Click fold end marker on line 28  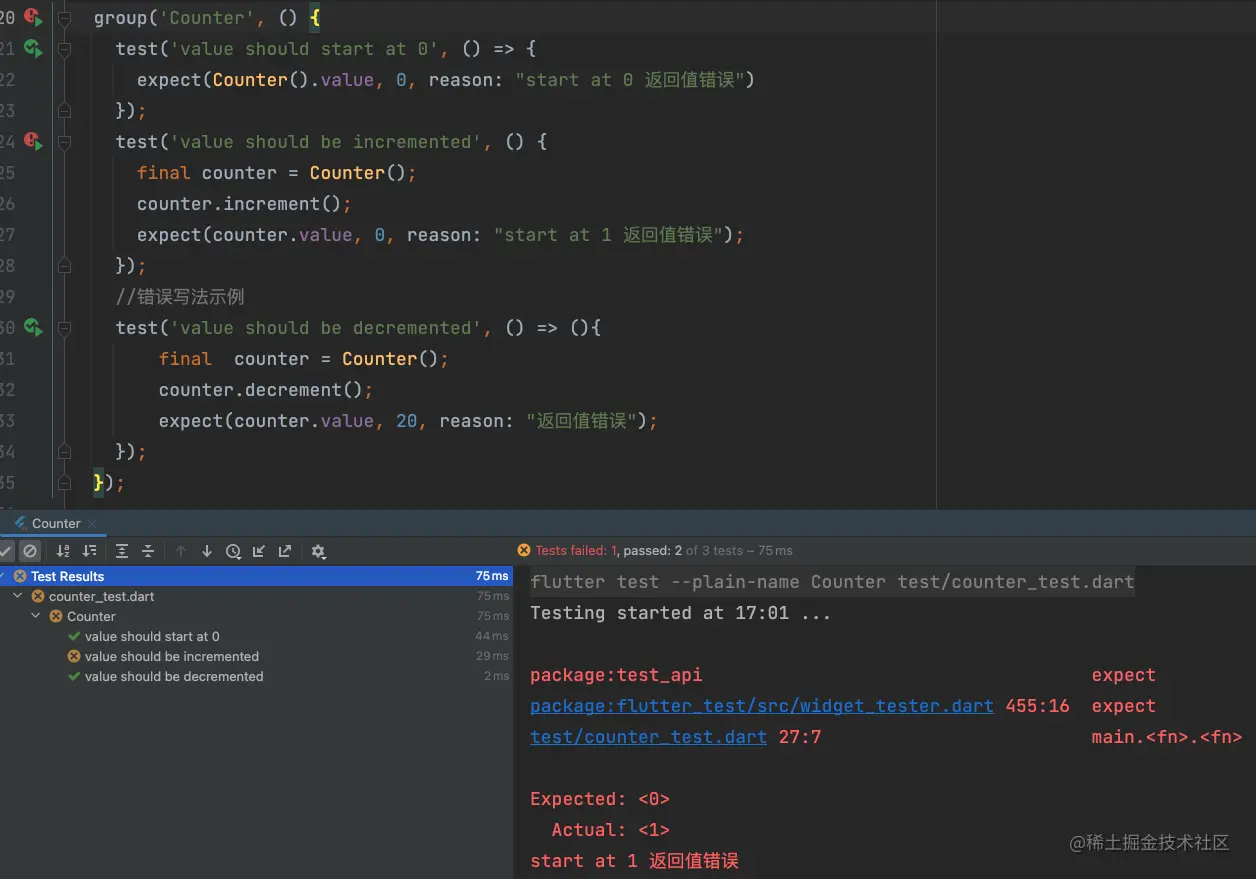(64, 266)
